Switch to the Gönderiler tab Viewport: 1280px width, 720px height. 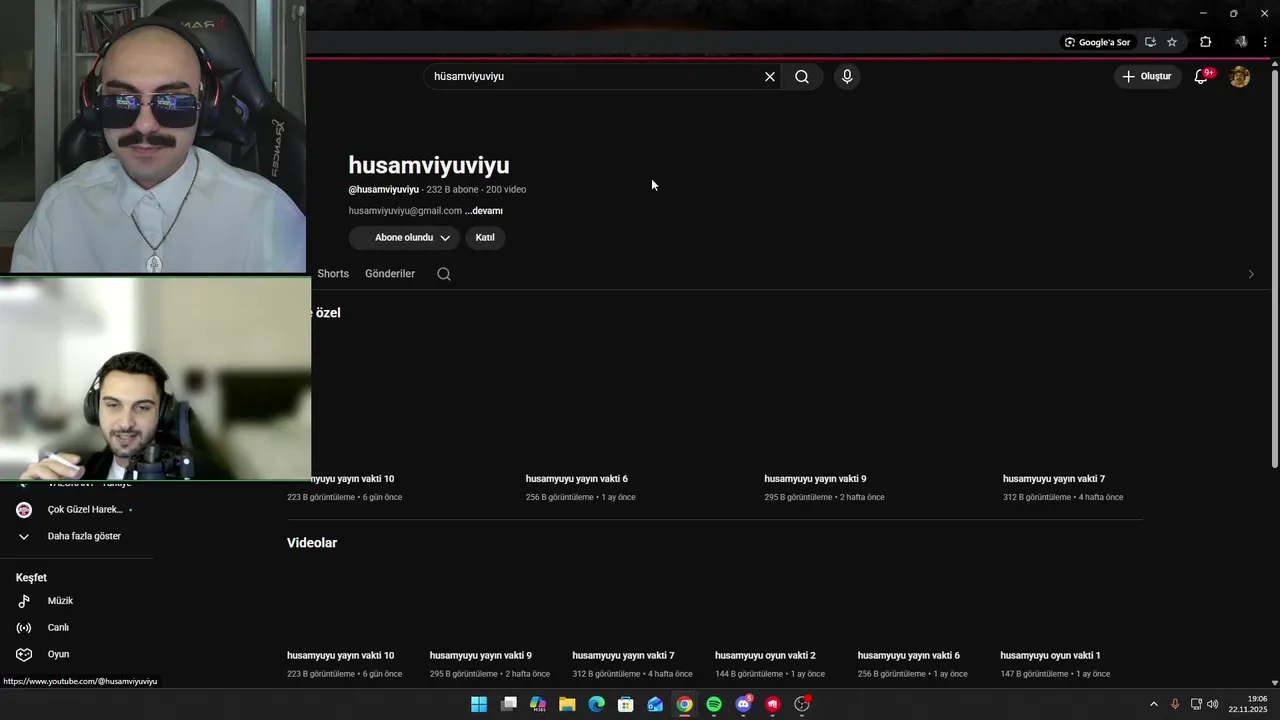390,274
